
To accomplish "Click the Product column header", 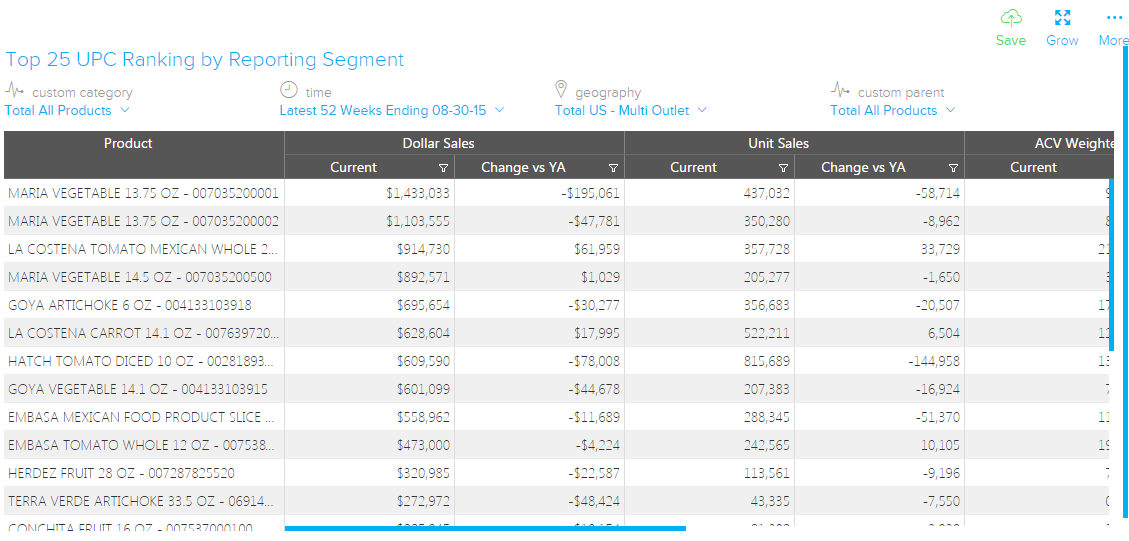I will tap(128, 143).
